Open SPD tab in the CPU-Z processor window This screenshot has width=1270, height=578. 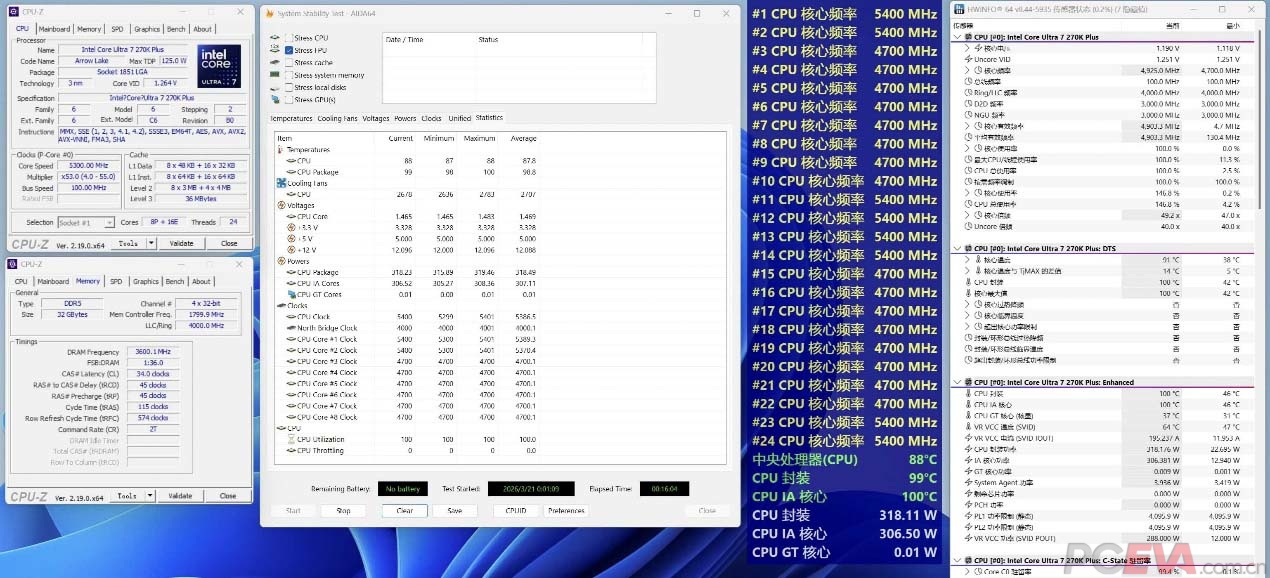117,29
